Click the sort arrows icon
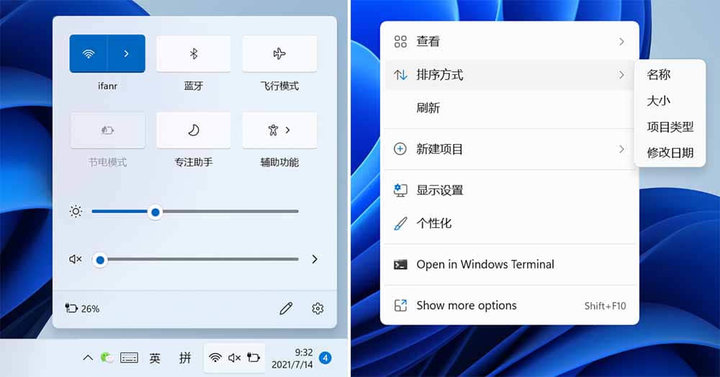The image size is (720, 377). point(400,75)
